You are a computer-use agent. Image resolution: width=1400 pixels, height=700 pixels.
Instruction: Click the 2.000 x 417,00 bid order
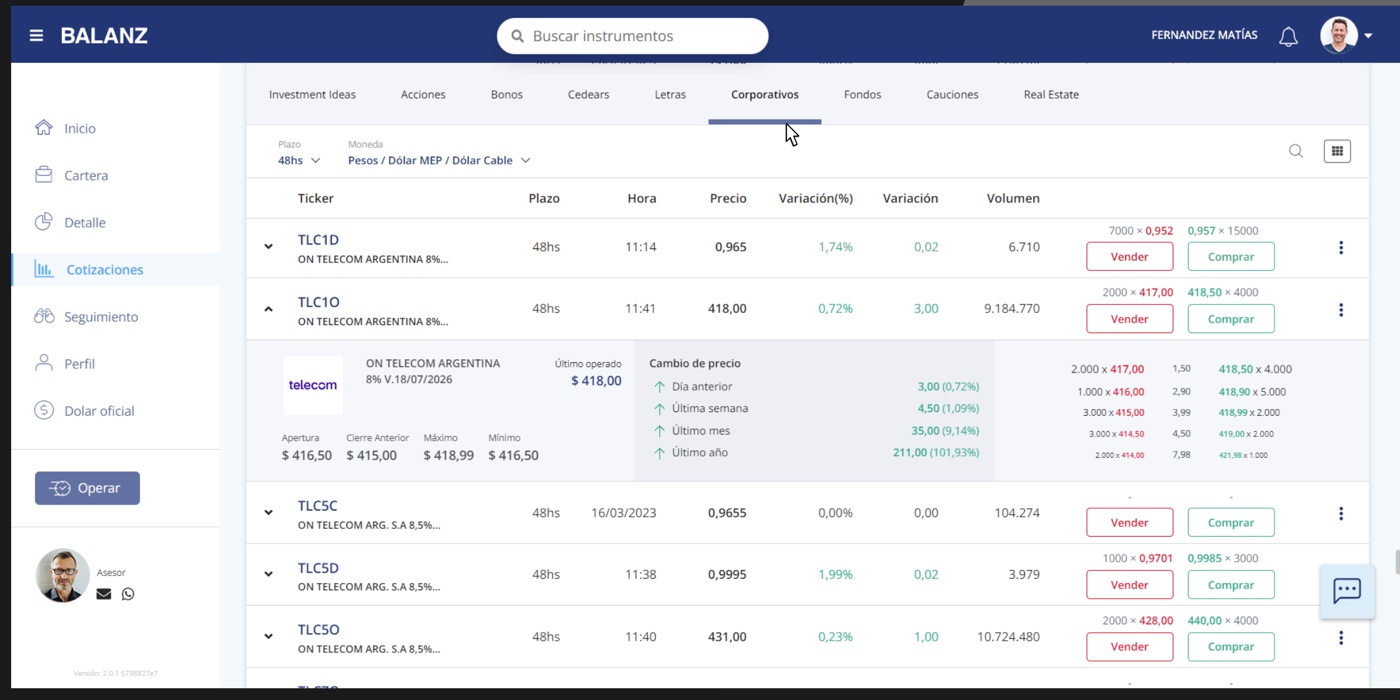click(1107, 369)
